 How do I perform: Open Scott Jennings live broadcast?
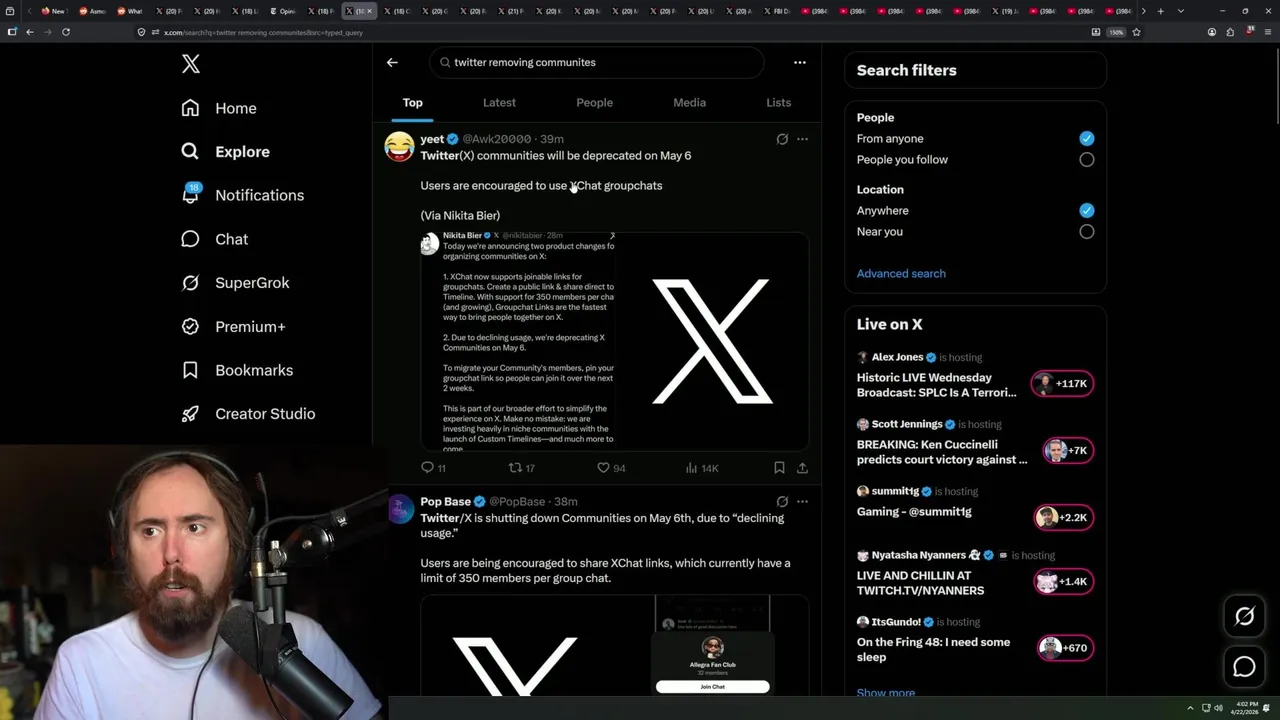tap(942, 452)
